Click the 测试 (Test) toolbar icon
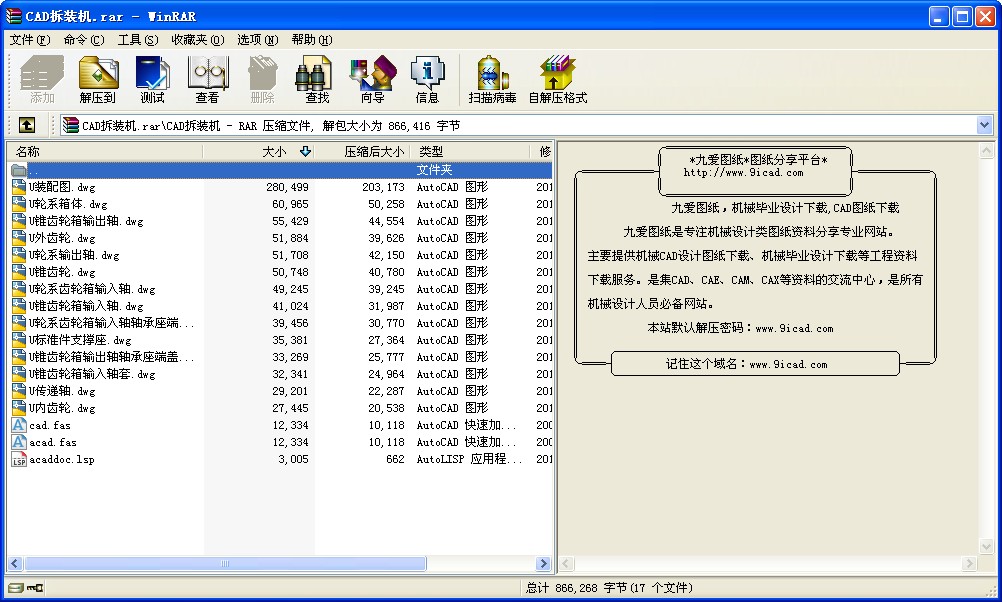Viewport: 1002px width, 602px height. (153, 79)
